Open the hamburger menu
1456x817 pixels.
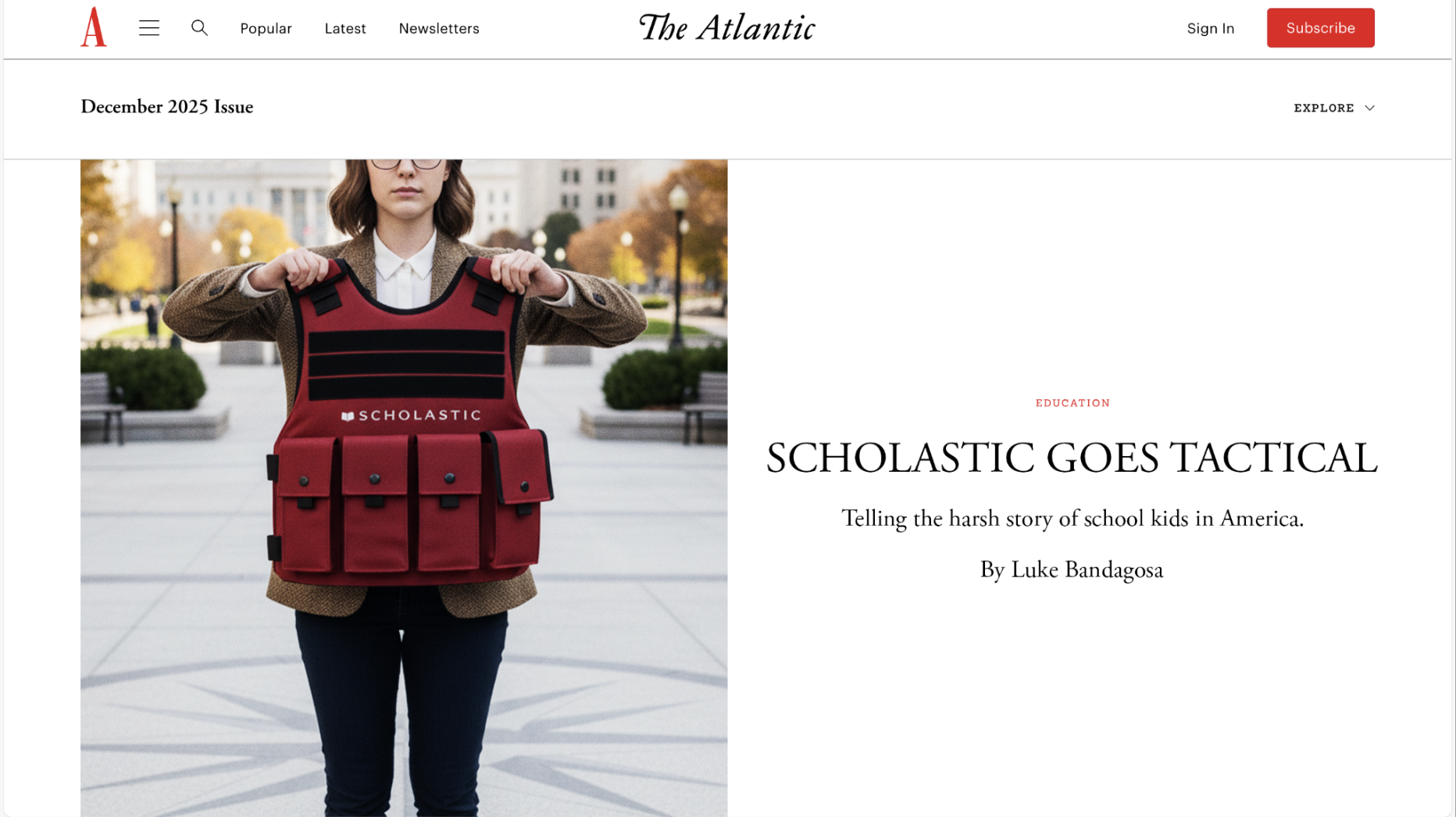tap(149, 28)
